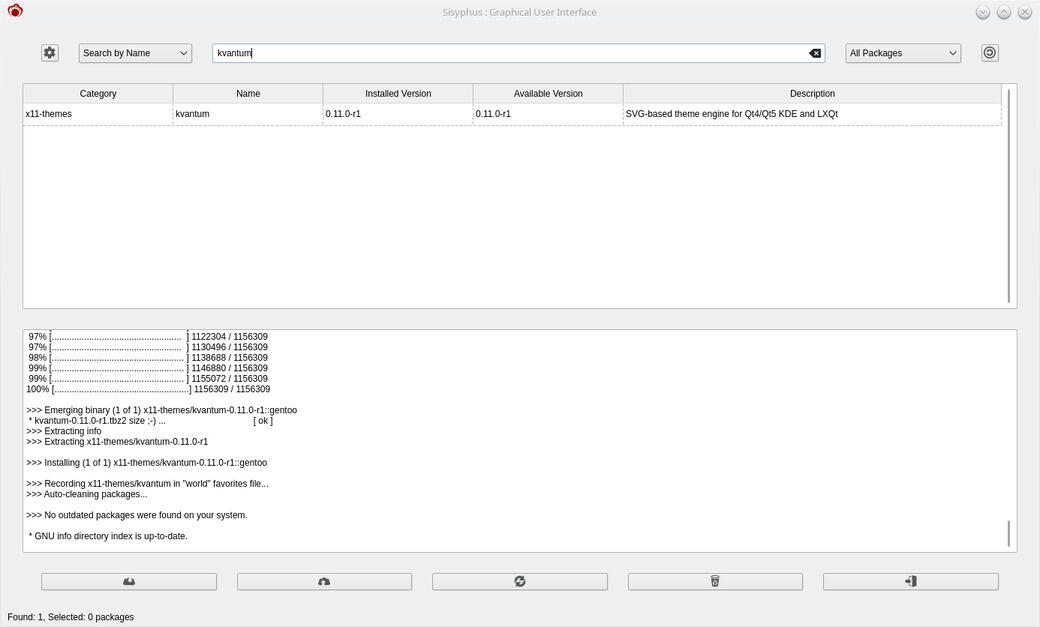Click the exit door icon button
Screen dimensions: 1040x627
911,581
